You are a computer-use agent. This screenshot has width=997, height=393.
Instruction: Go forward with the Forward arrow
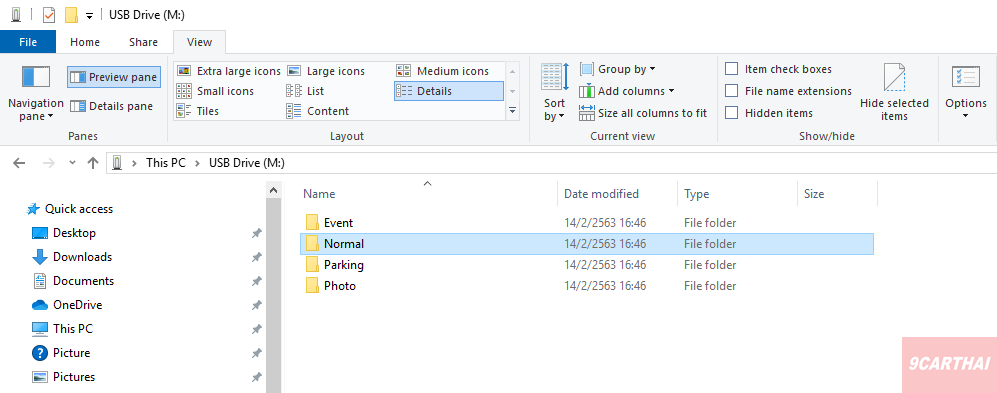[x=48, y=163]
